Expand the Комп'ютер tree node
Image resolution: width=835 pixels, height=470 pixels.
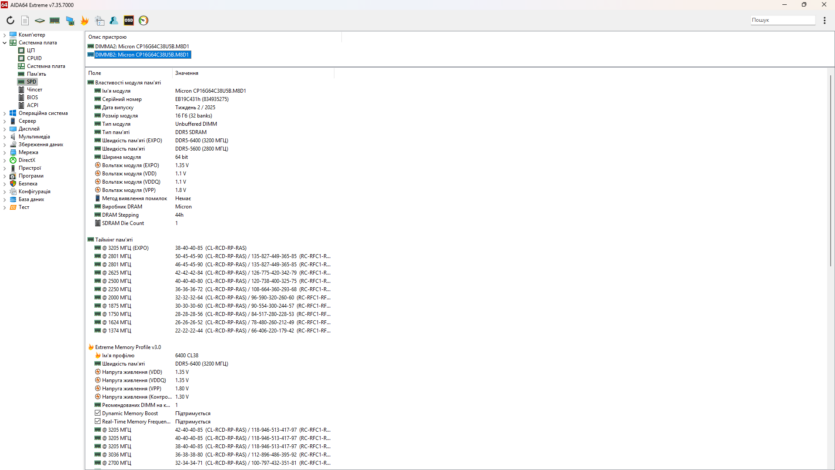(5, 35)
